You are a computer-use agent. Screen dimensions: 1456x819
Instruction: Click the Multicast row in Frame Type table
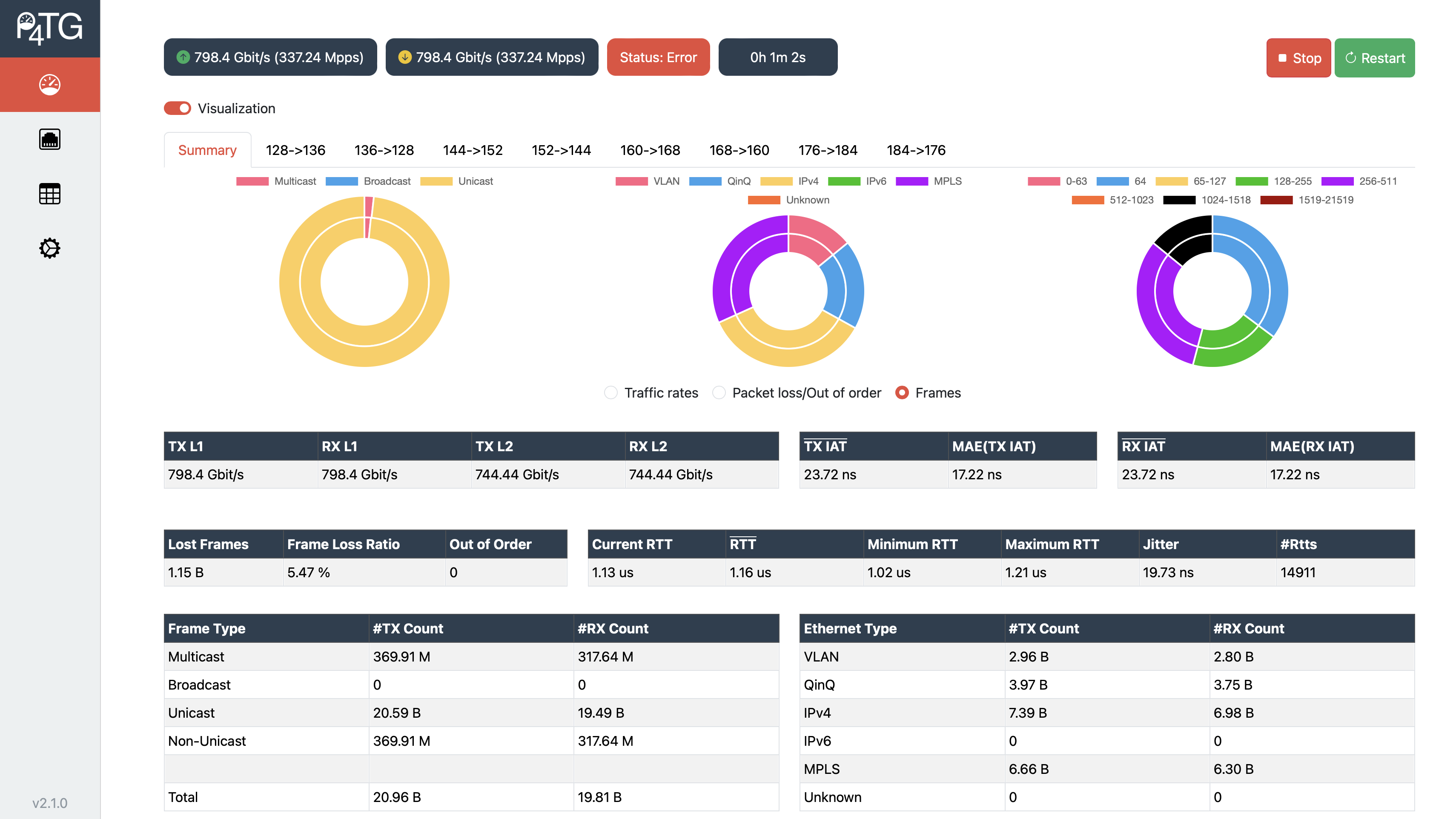point(471,656)
